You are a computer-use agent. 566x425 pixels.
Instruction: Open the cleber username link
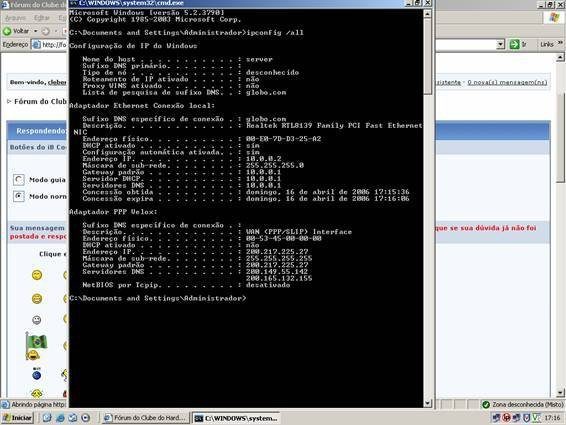(57, 82)
